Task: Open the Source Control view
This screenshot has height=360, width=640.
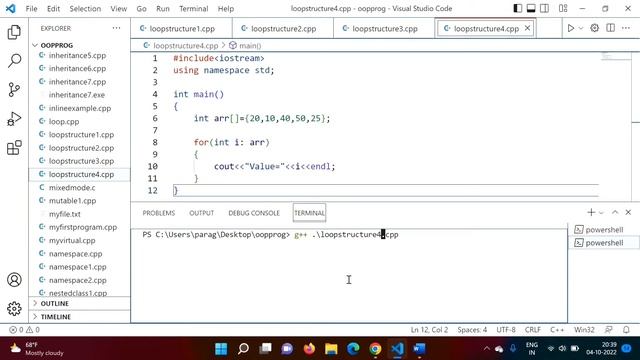Action: pyautogui.click(x=14, y=89)
